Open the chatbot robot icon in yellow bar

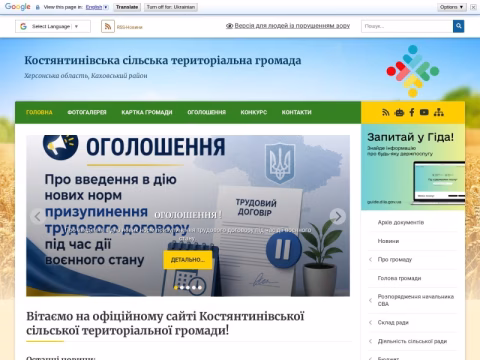[x=399, y=112]
